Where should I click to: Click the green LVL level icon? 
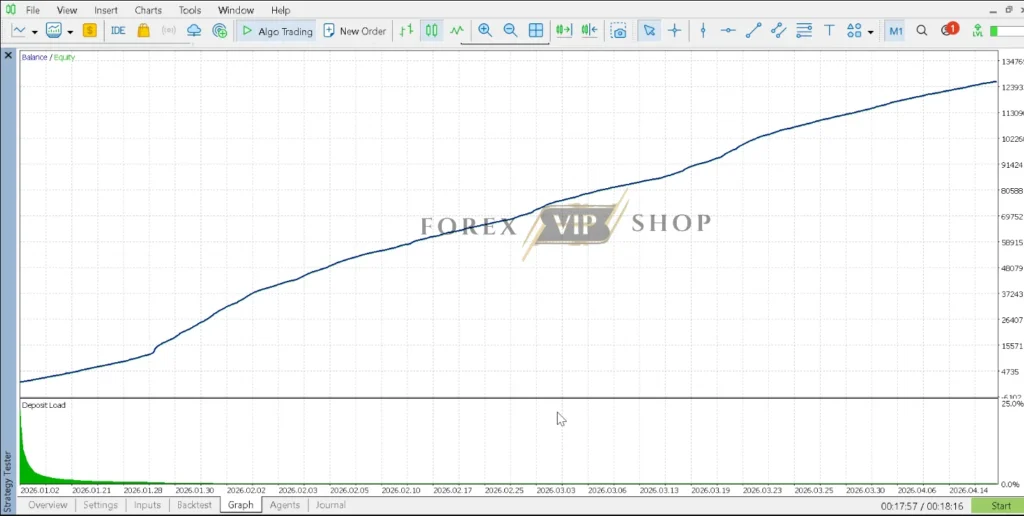[977, 31]
